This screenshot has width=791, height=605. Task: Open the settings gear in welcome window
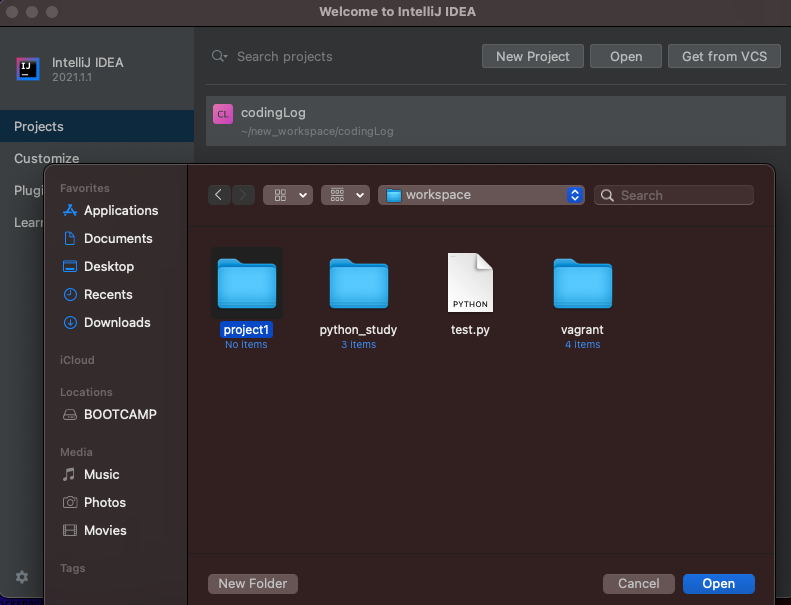coord(22,577)
